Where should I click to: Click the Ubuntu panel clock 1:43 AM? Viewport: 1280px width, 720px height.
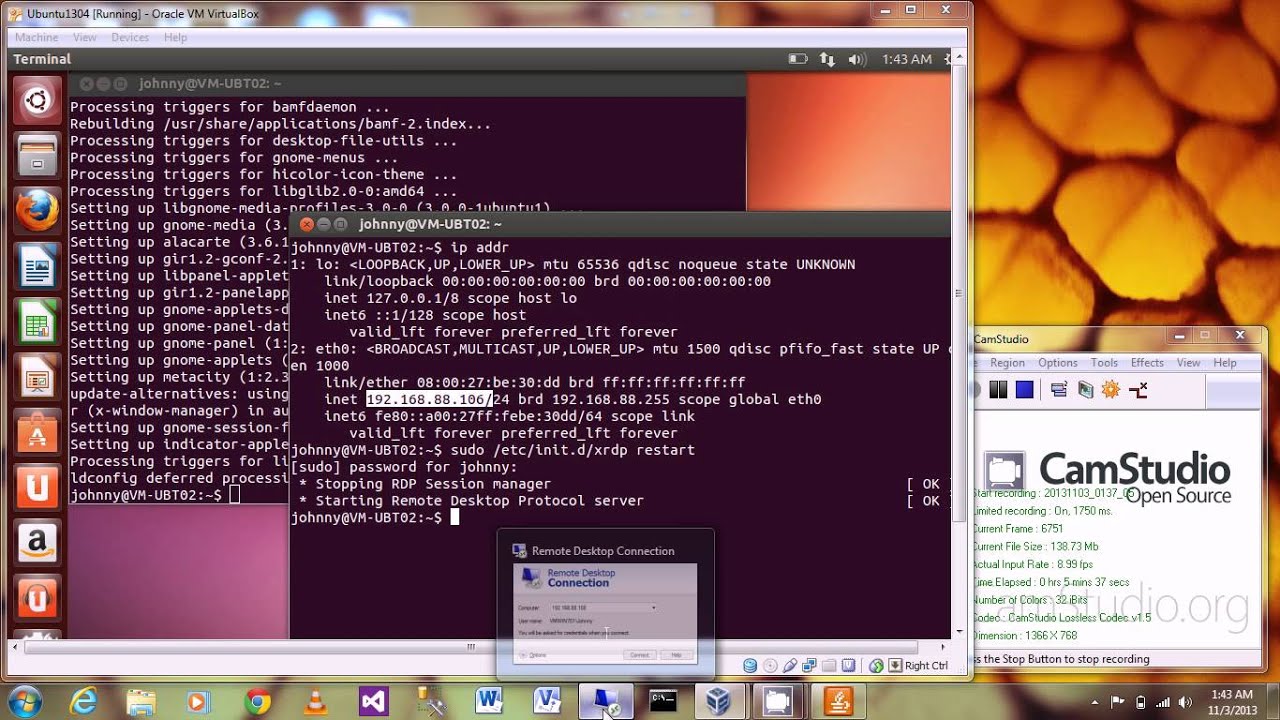907,59
